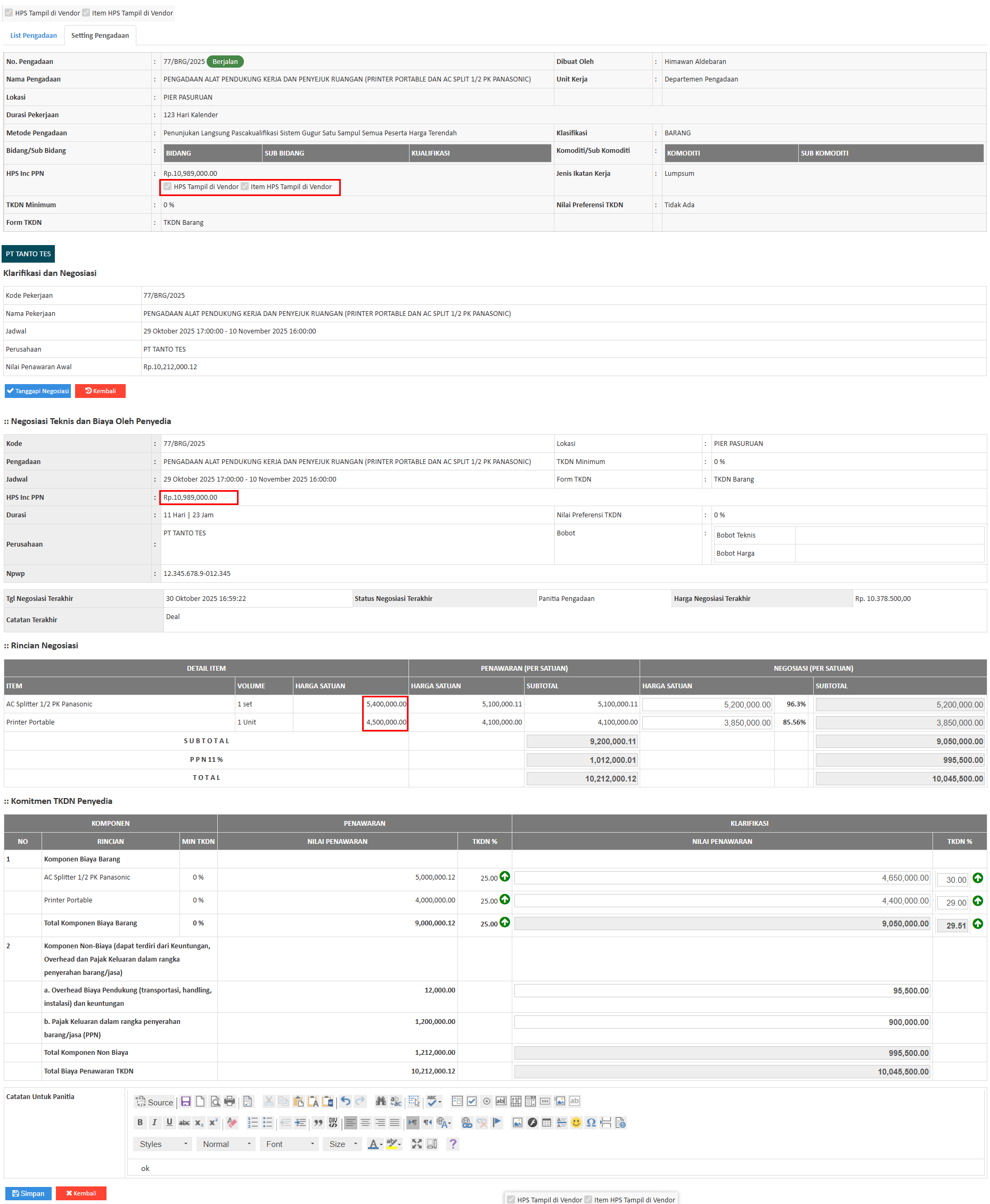Click the Paste clipboard icon
This screenshot has height=1204, width=990.
tap(298, 1101)
